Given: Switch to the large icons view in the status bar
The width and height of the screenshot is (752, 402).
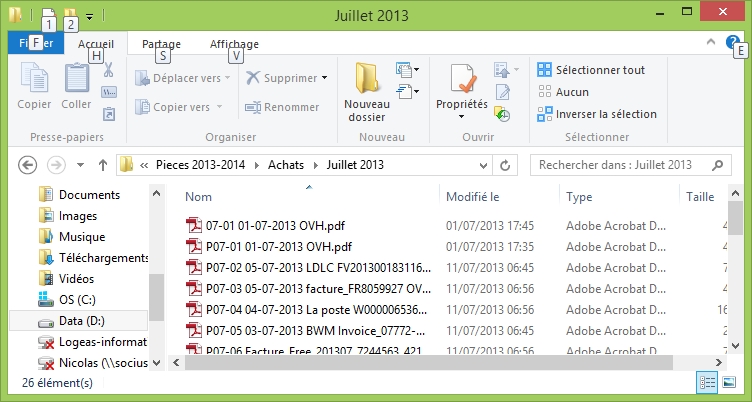Looking at the screenshot, I should coord(731,383).
